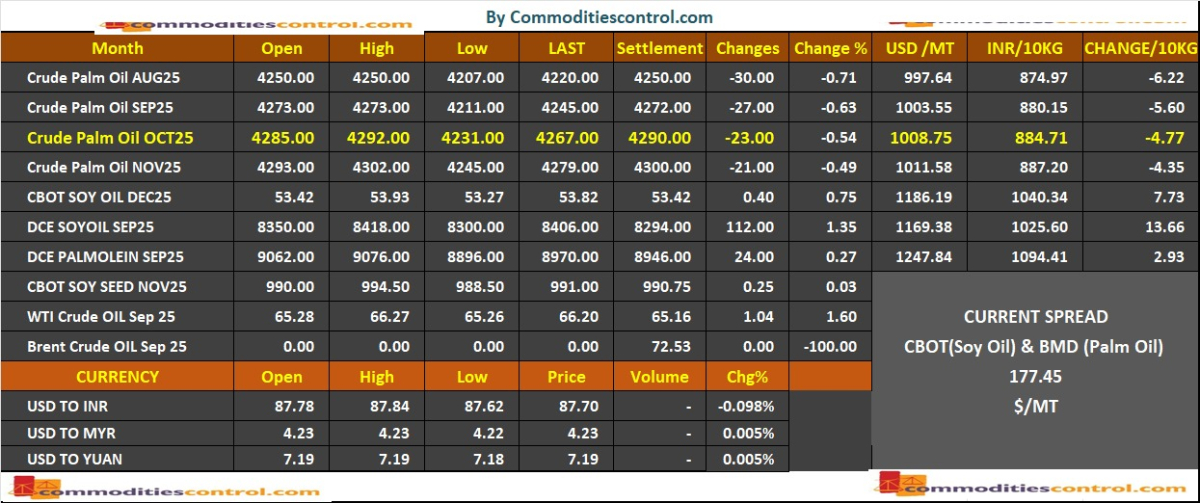Click the CURRENCY section header
The image size is (1200, 503).
coord(117,377)
